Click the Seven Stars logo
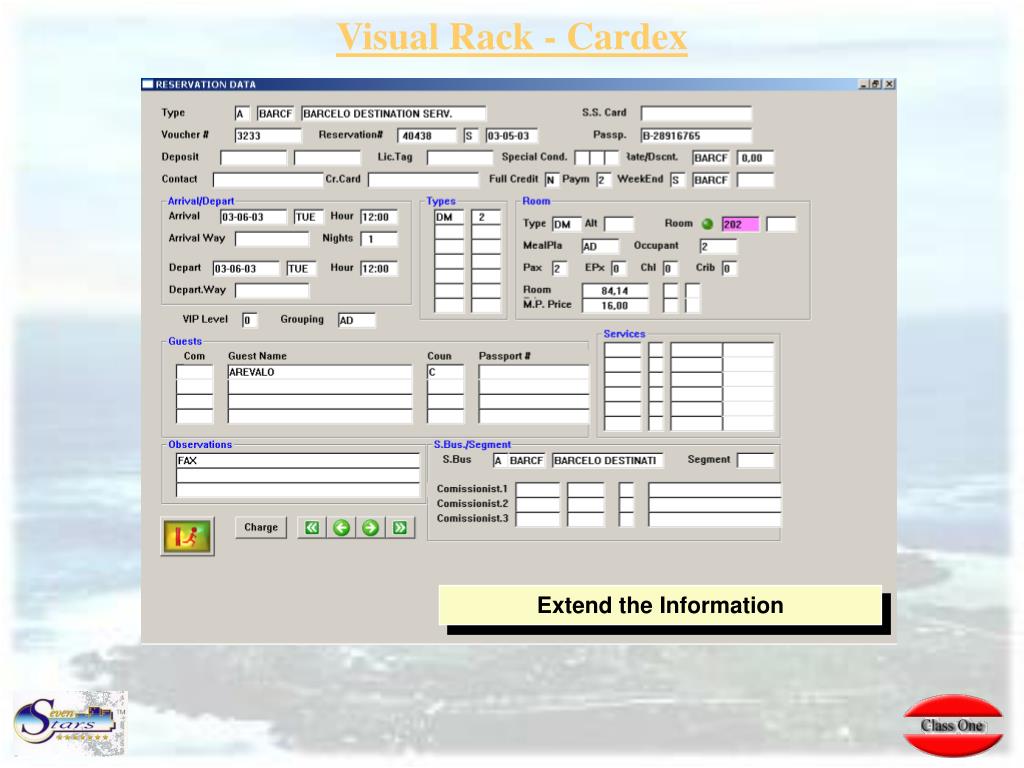 tap(69, 724)
